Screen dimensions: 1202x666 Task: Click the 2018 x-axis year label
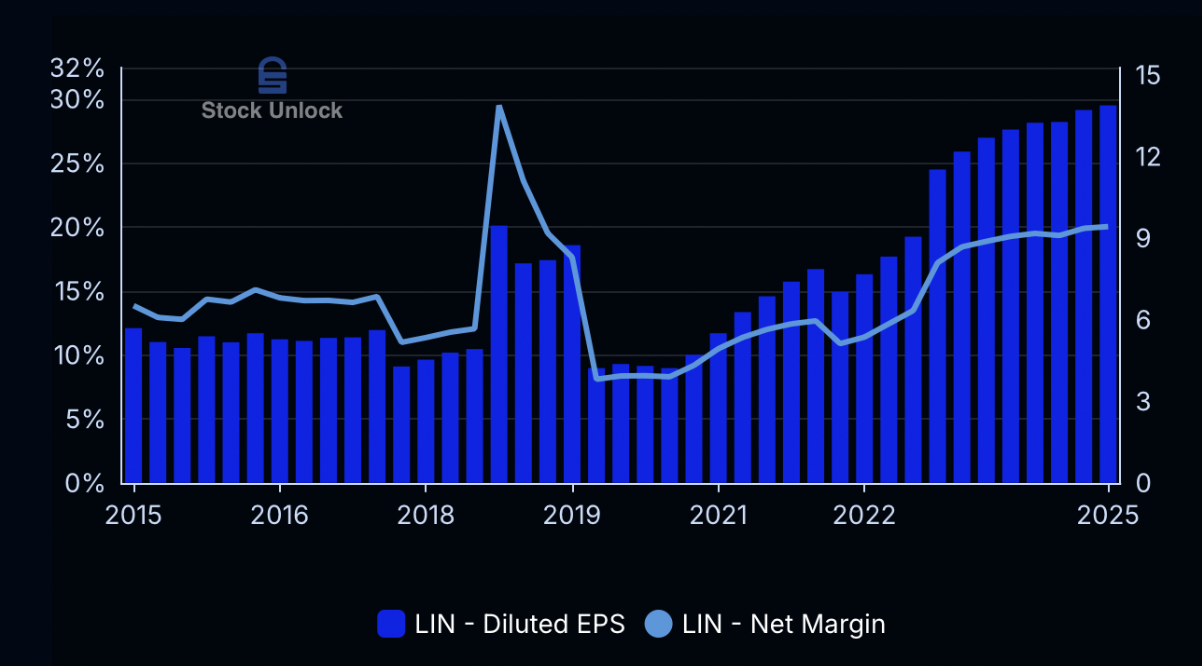[425, 515]
